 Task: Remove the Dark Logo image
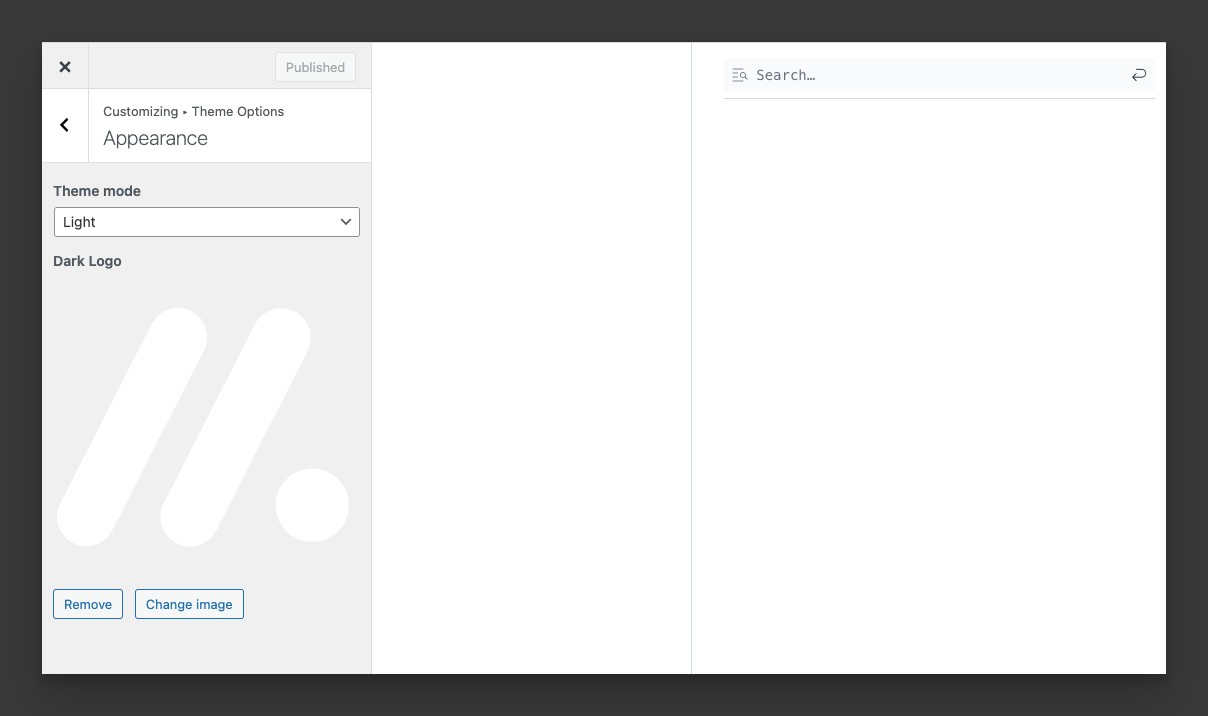coord(88,604)
